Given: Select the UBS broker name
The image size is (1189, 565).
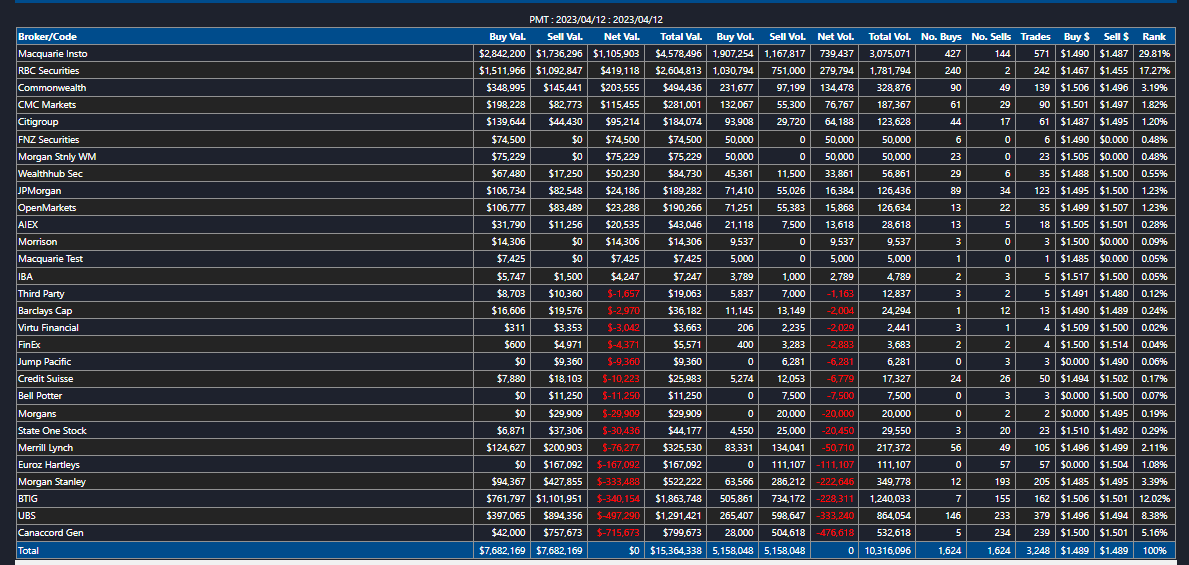Looking at the screenshot, I should coord(27,516).
